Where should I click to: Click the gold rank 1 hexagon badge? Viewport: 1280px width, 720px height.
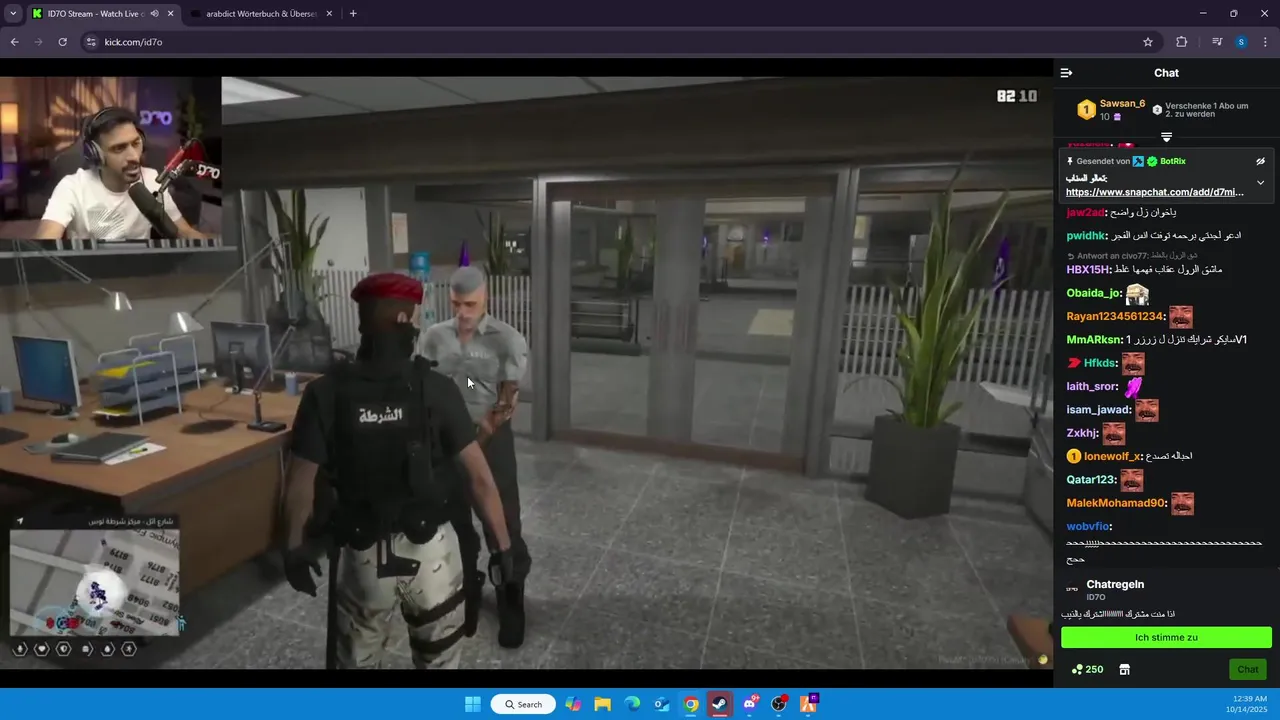pyautogui.click(x=1086, y=109)
